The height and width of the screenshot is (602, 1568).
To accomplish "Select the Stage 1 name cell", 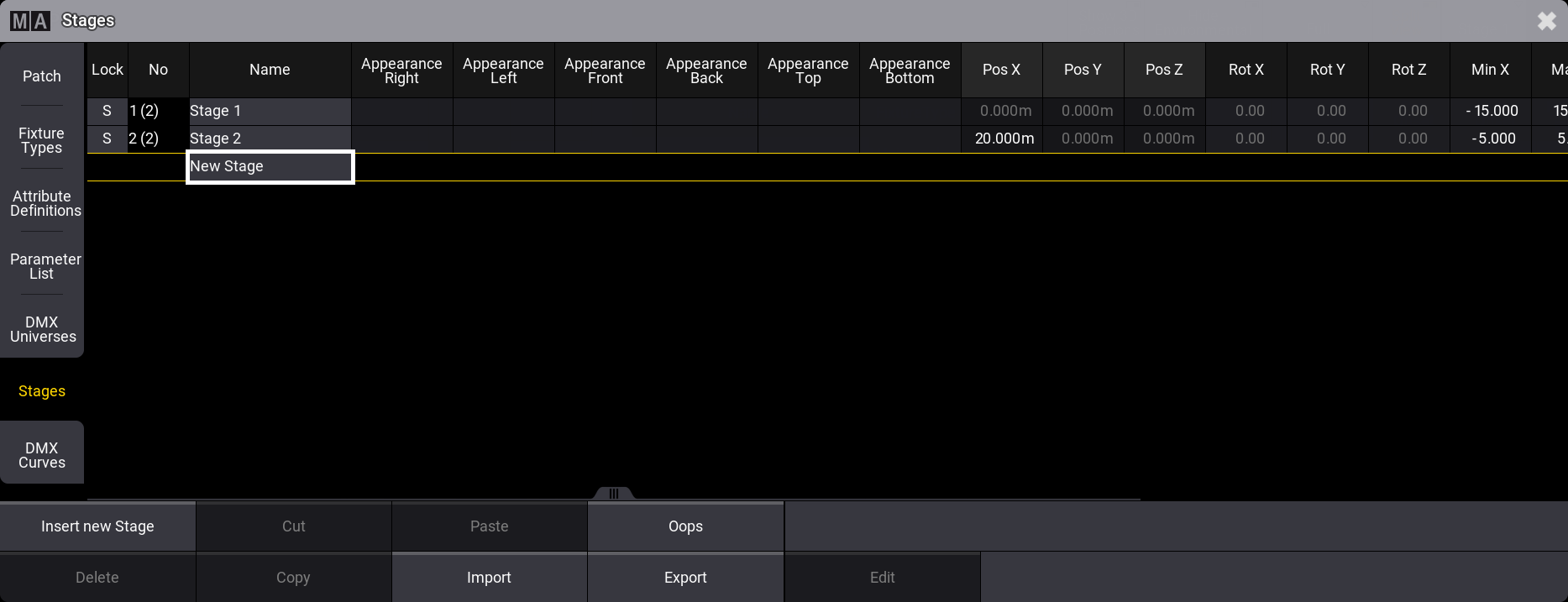I will [x=270, y=111].
